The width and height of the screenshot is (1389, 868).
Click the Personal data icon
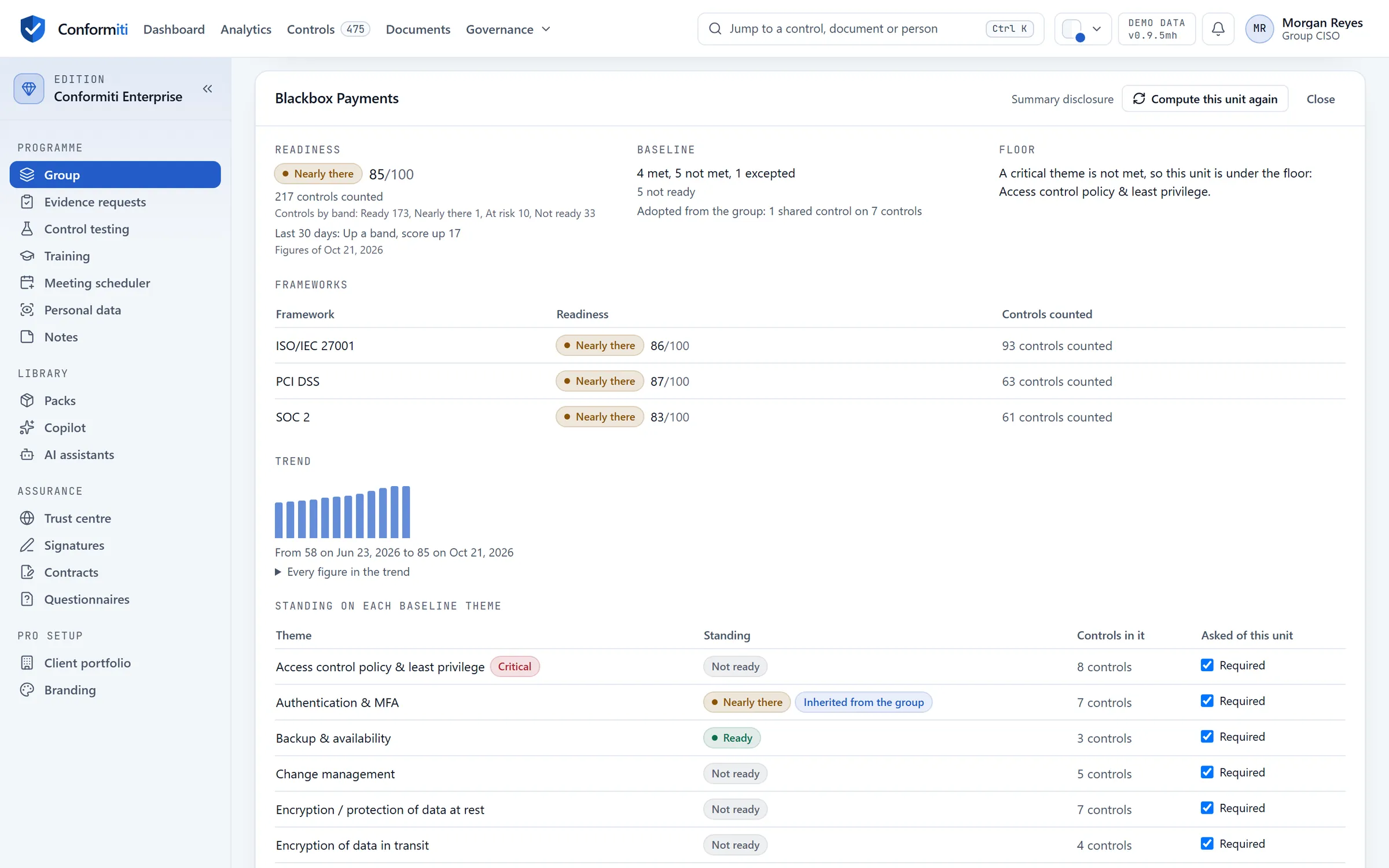27,310
